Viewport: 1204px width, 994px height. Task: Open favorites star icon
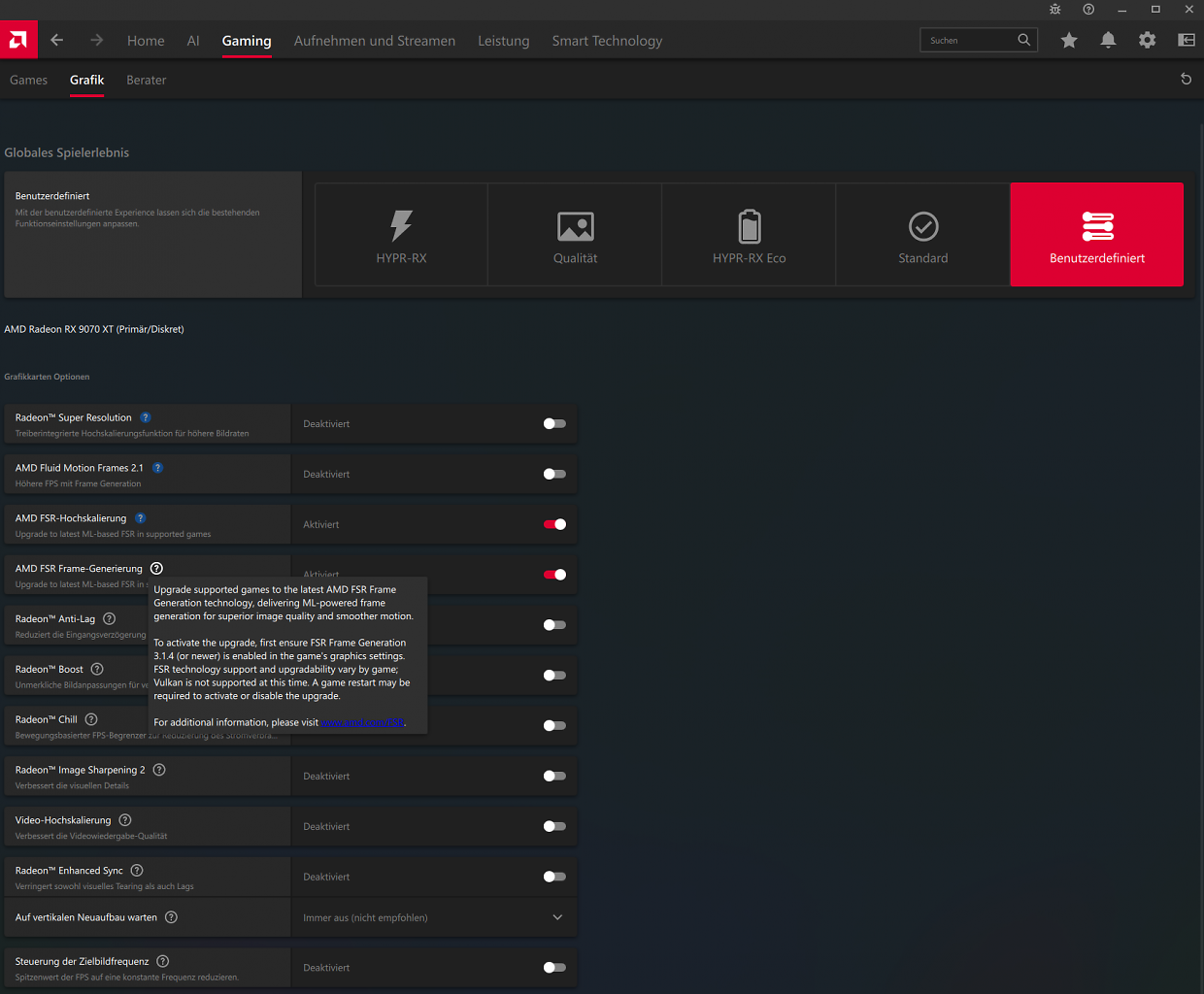pyautogui.click(x=1069, y=40)
